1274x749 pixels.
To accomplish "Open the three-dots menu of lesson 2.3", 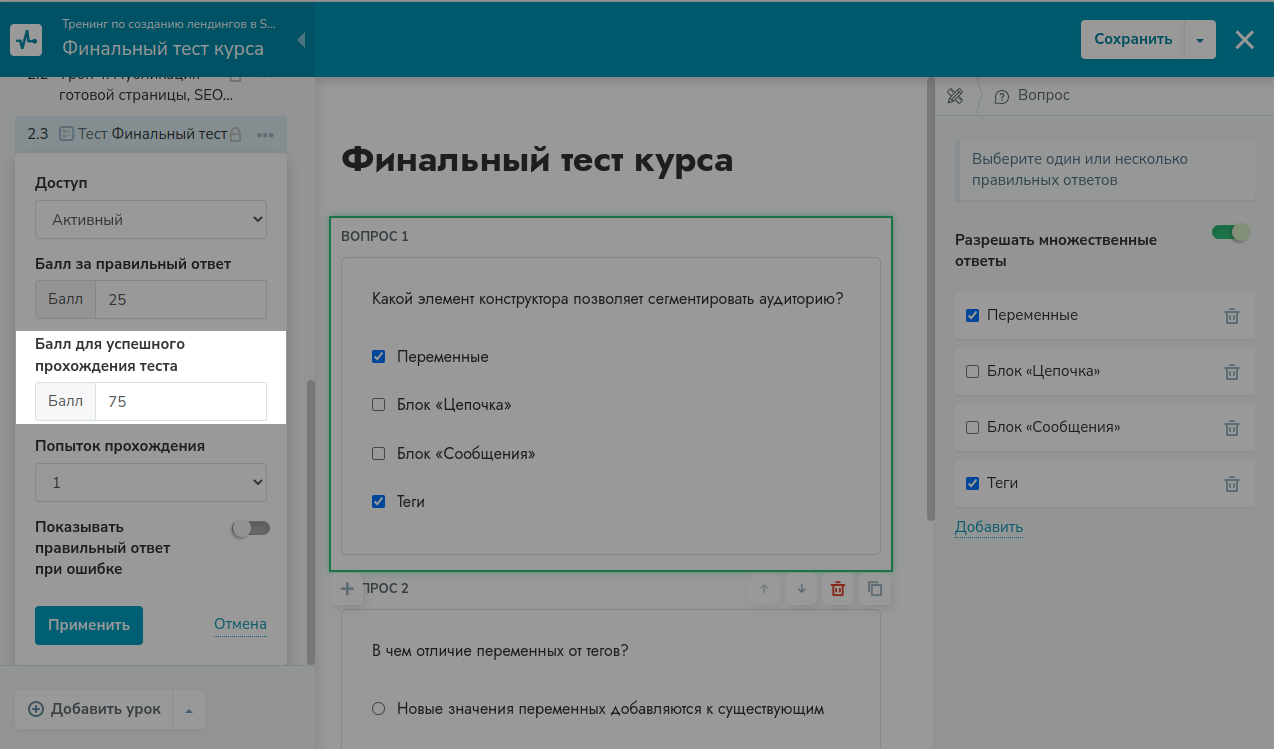I will [265, 134].
